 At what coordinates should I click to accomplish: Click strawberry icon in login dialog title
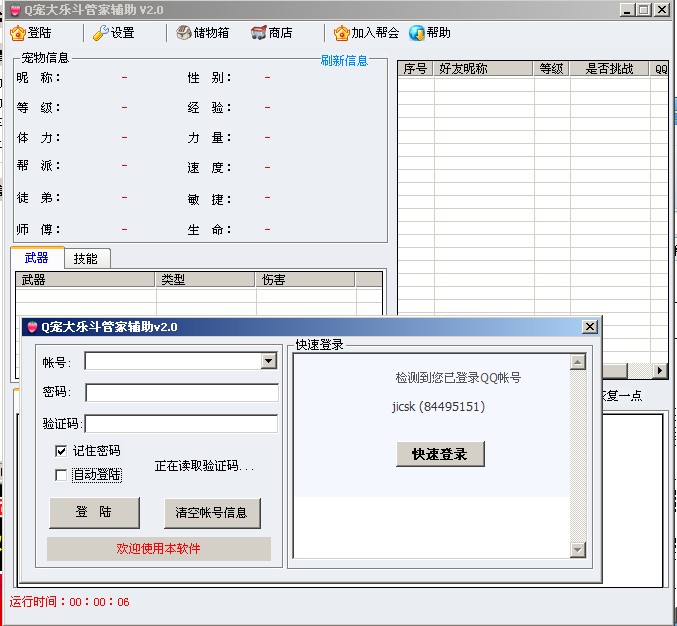coord(32,327)
